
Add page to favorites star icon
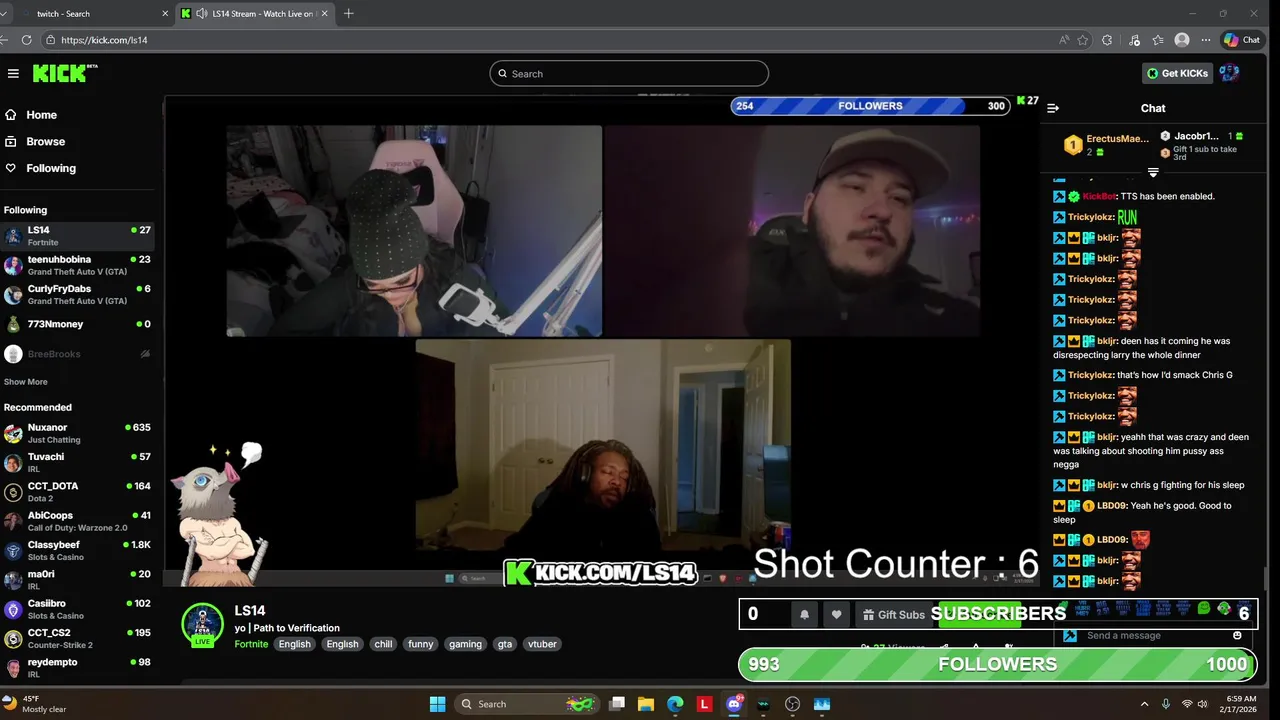coord(1083,40)
